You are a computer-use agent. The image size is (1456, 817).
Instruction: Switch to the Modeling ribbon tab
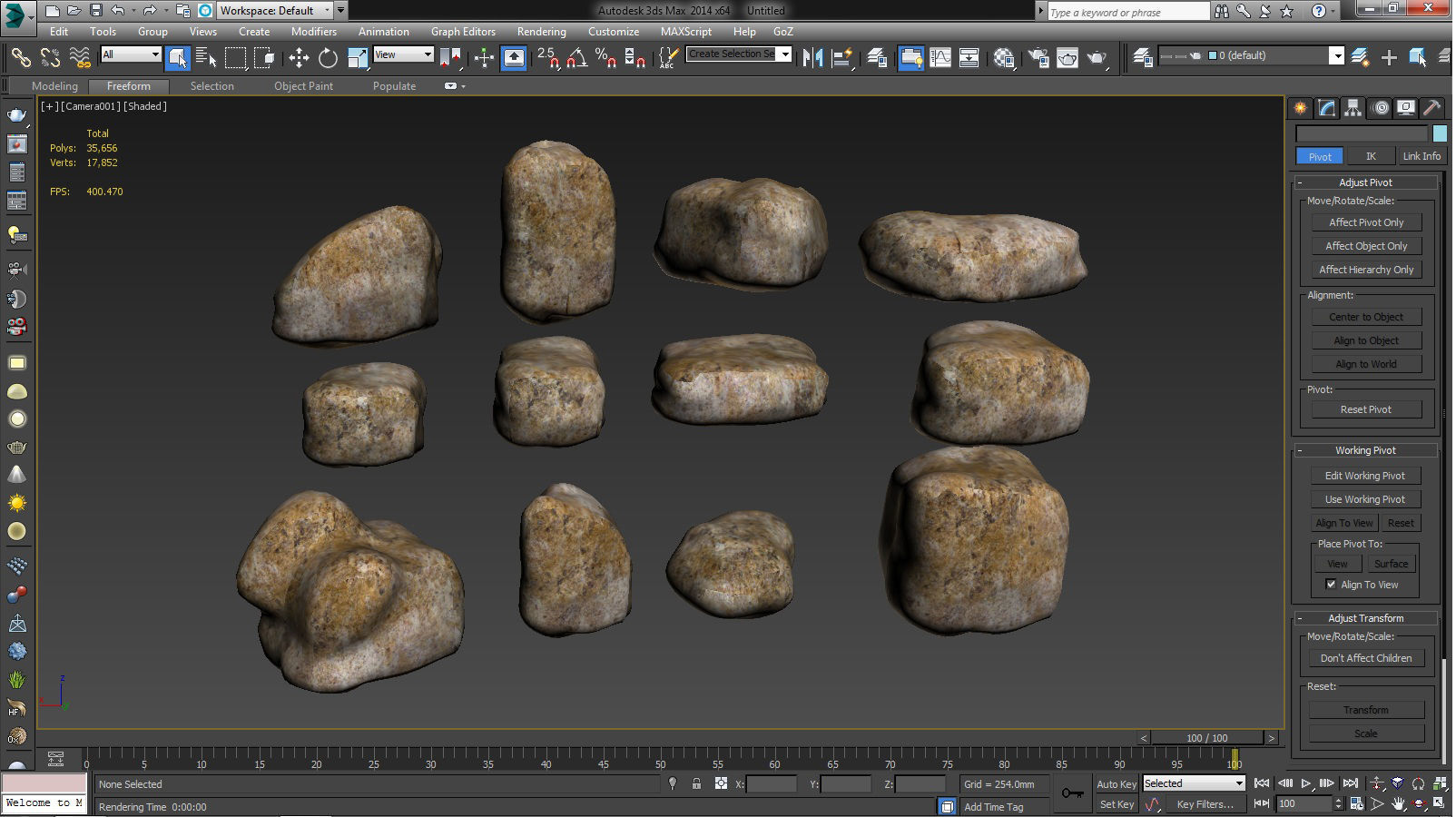click(x=54, y=86)
